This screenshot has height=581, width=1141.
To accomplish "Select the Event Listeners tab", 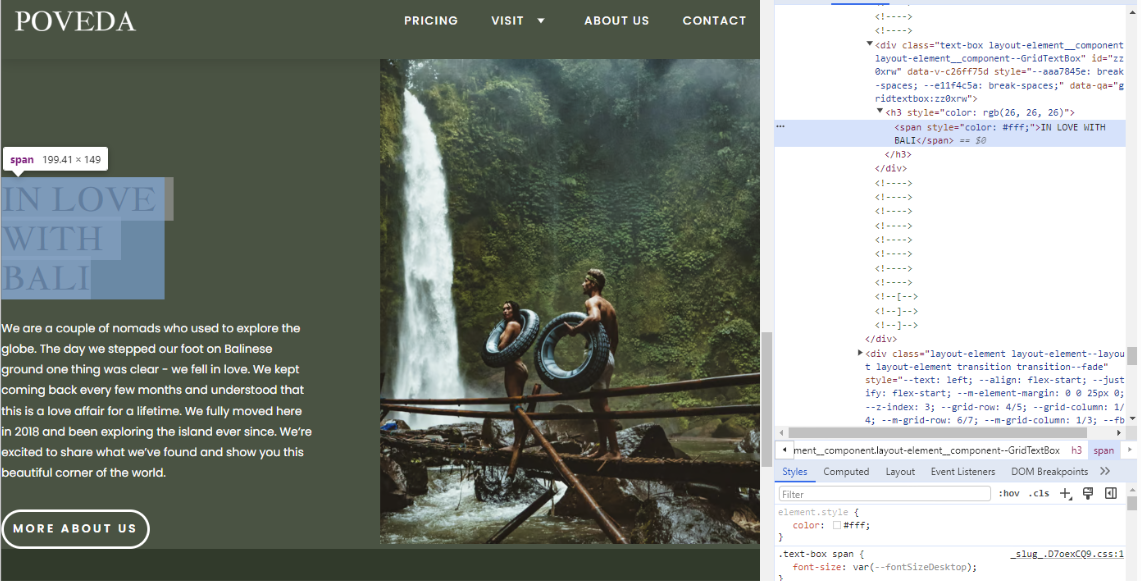I will click(962, 471).
